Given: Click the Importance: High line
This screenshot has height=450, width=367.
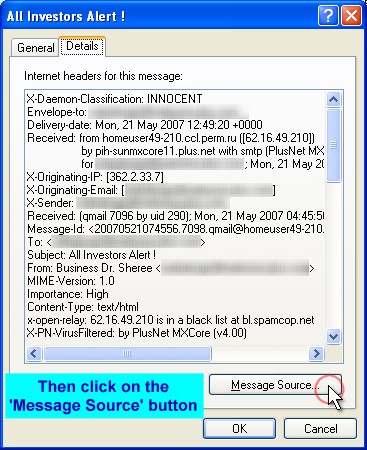Looking at the screenshot, I should click(x=68, y=294).
